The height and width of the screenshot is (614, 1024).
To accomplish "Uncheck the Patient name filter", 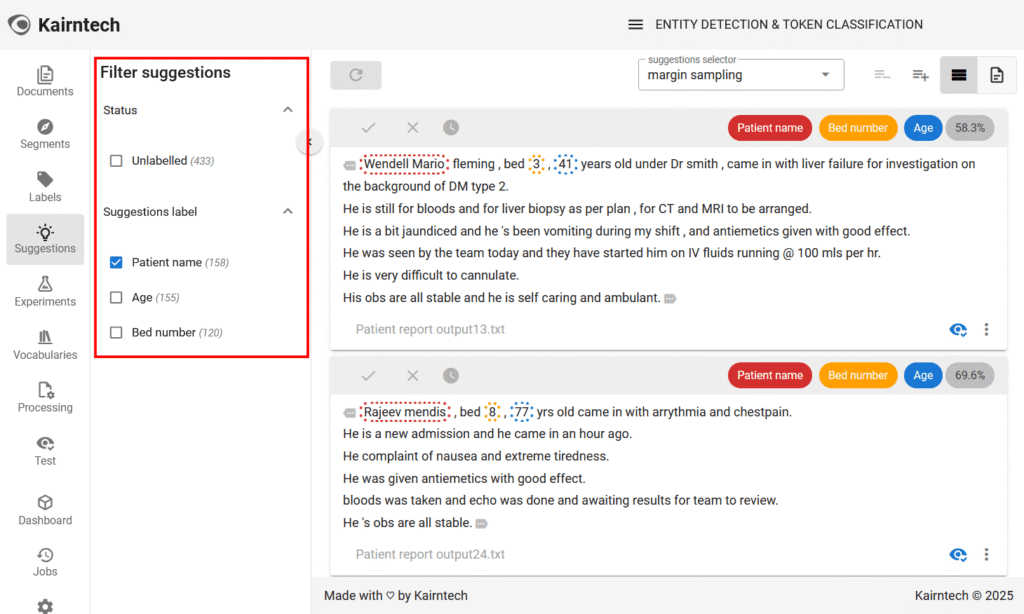I will tap(116, 263).
